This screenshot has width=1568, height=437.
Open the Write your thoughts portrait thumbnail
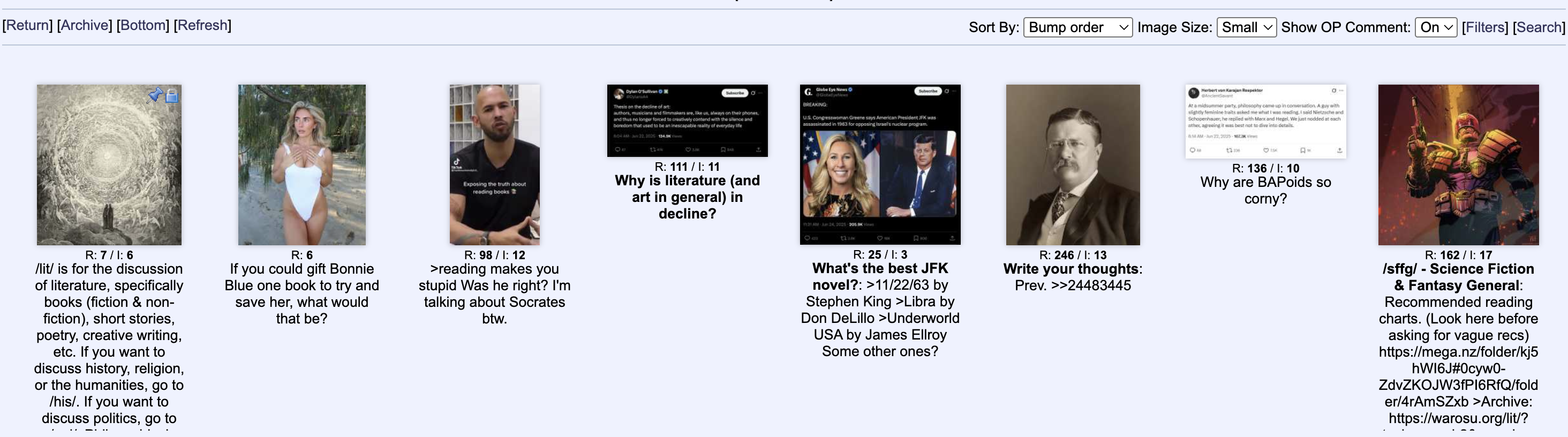tap(1073, 165)
